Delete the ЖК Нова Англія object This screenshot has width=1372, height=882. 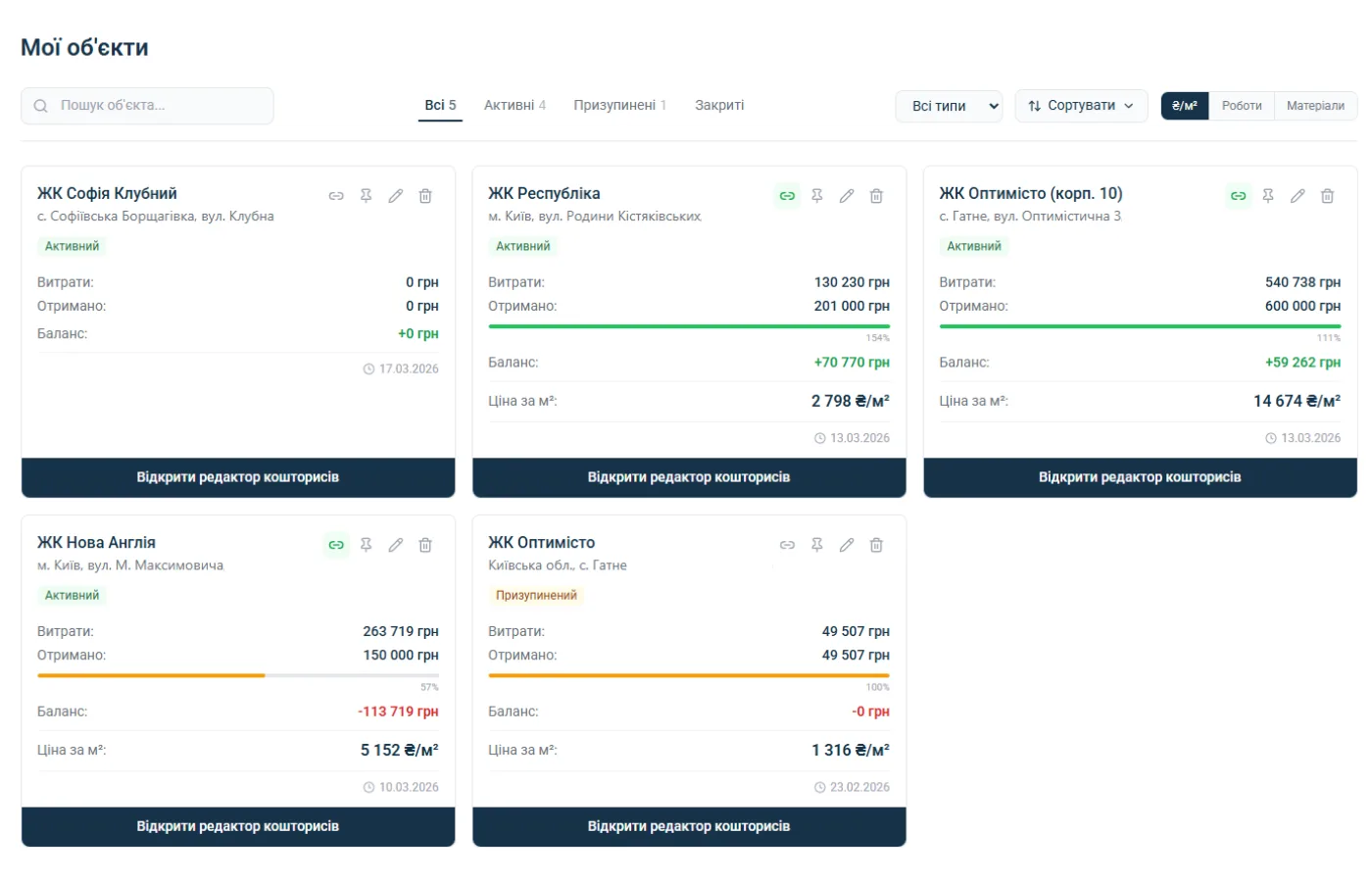click(425, 545)
